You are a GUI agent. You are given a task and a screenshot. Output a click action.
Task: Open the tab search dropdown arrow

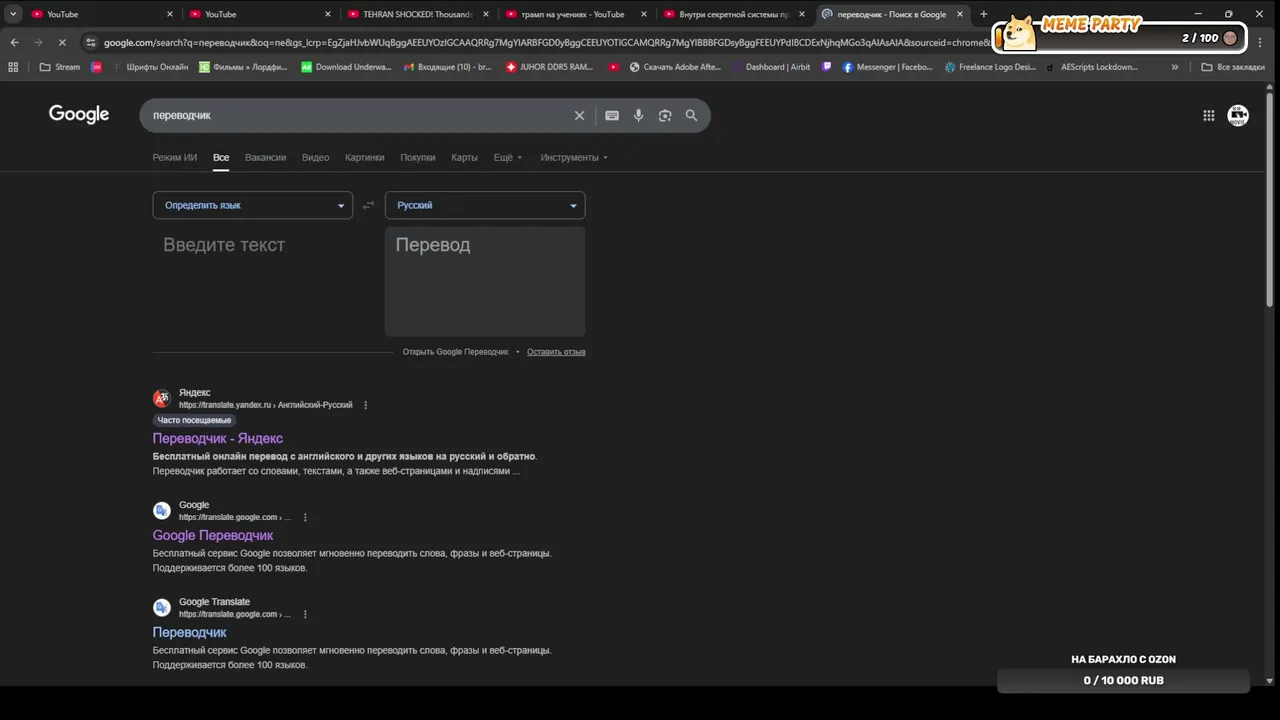[x=13, y=14]
